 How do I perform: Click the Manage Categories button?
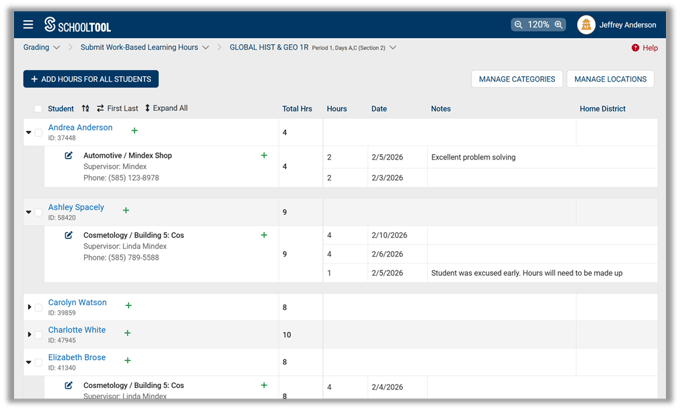[x=516, y=79]
